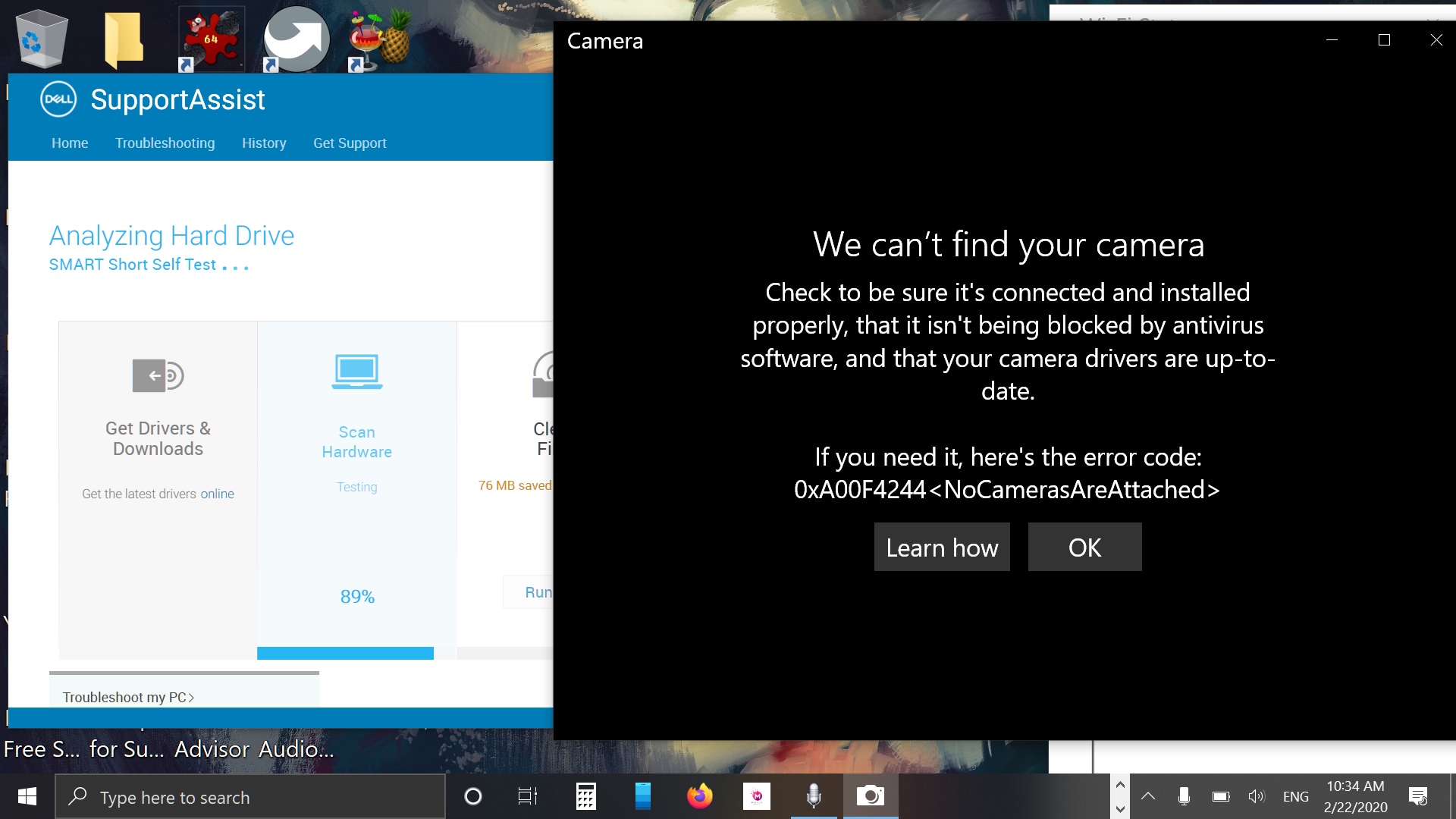
Task: Click the Get Drivers & Downloads icon
Action: pyautogui.click(x=158, y=375)
